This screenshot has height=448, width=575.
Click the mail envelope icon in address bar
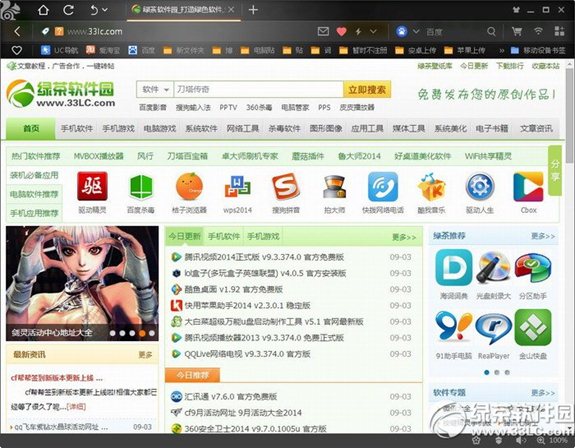[x=323, y=32]
